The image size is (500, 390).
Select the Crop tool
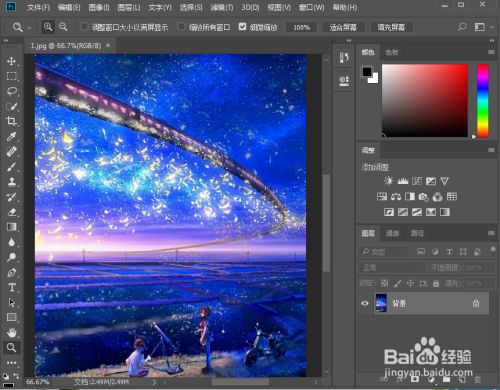tap(12, 121)
